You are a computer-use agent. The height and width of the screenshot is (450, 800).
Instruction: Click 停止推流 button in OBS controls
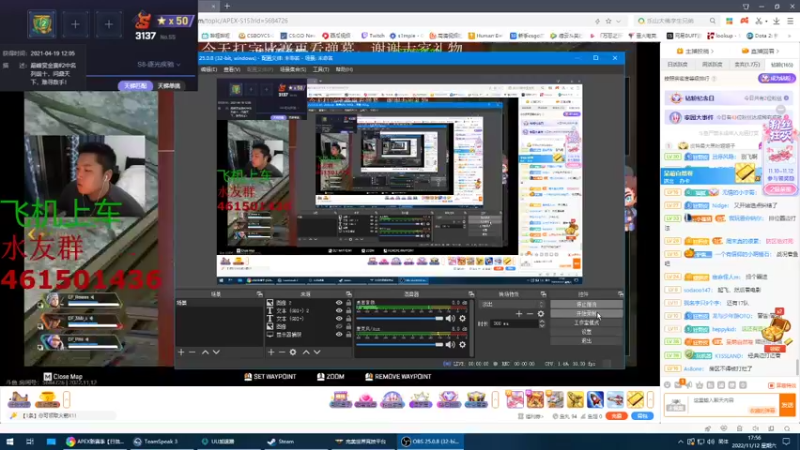[586, 304]
